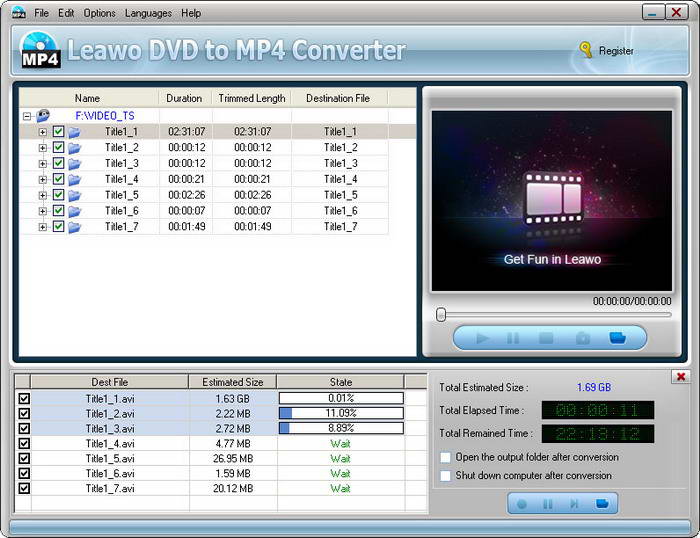Image resolution: width=700 pixels, height=538 pixels.
Task: Toggle checkbox for Title1_3.avi
Action: coord(24,428)
